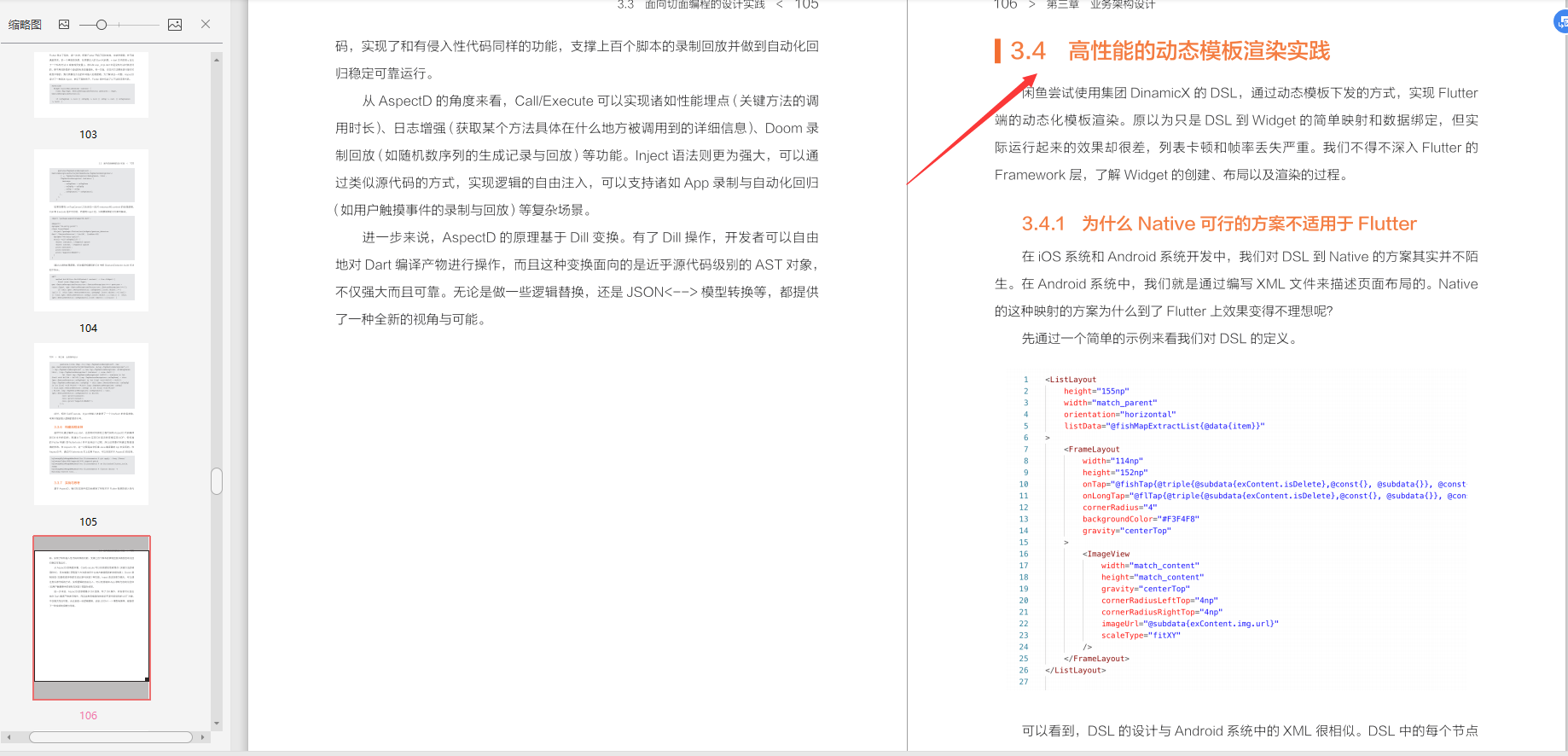Click the code line height="155np"
This screenshot has height=756, width=1568.
[1096, 392]
